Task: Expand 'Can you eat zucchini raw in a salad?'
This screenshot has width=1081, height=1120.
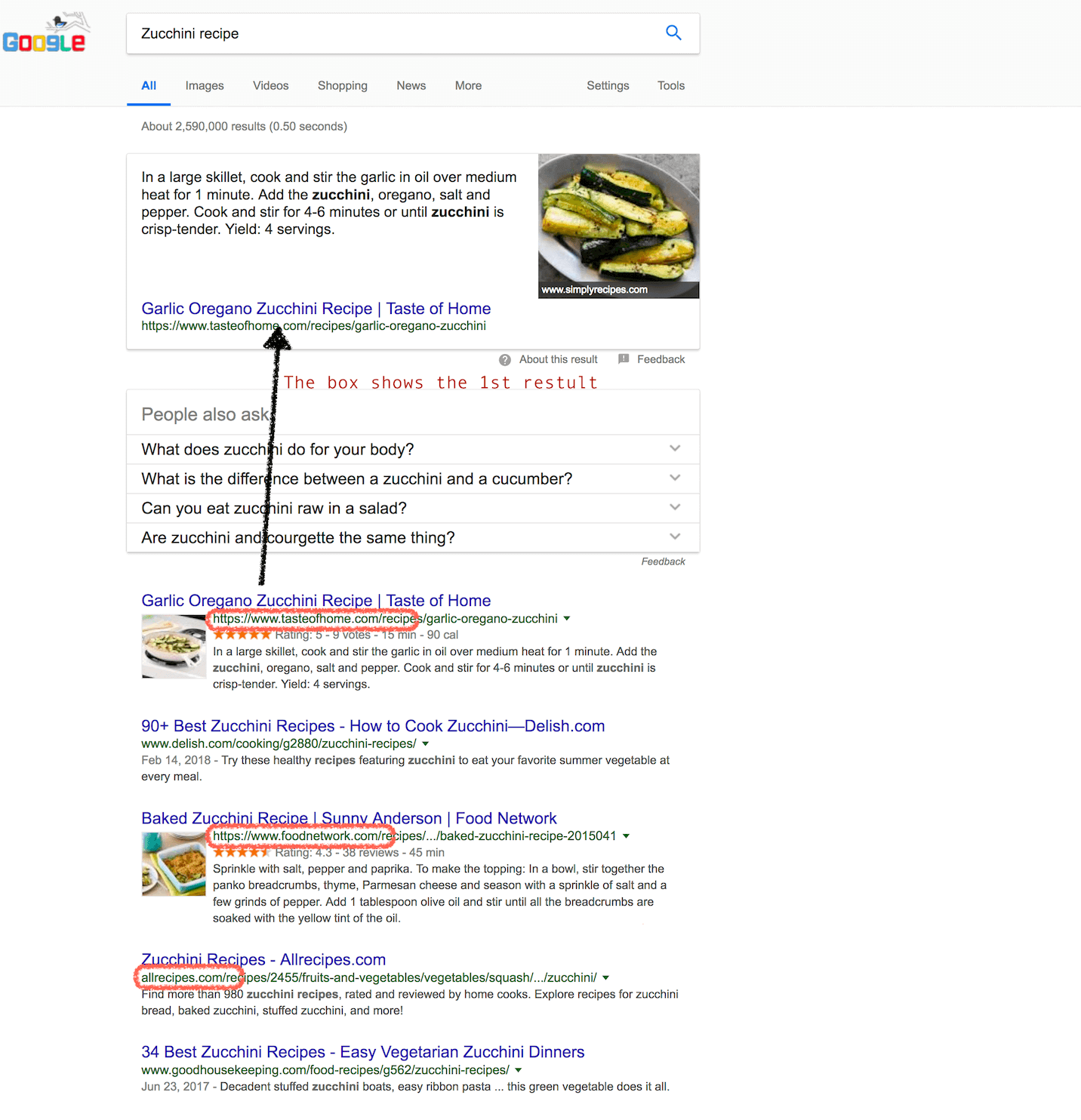Action: click(x=413, y=508)
